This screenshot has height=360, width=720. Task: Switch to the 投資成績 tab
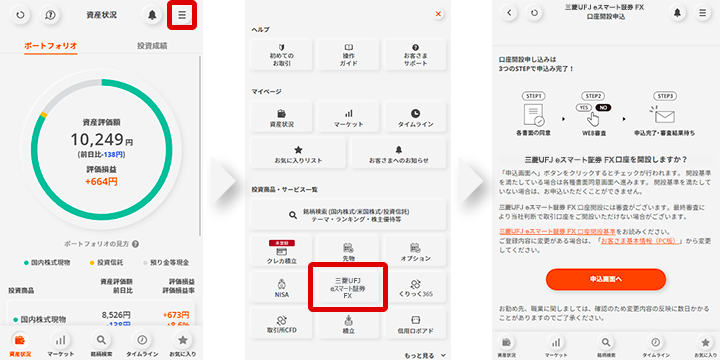[152, 46]
